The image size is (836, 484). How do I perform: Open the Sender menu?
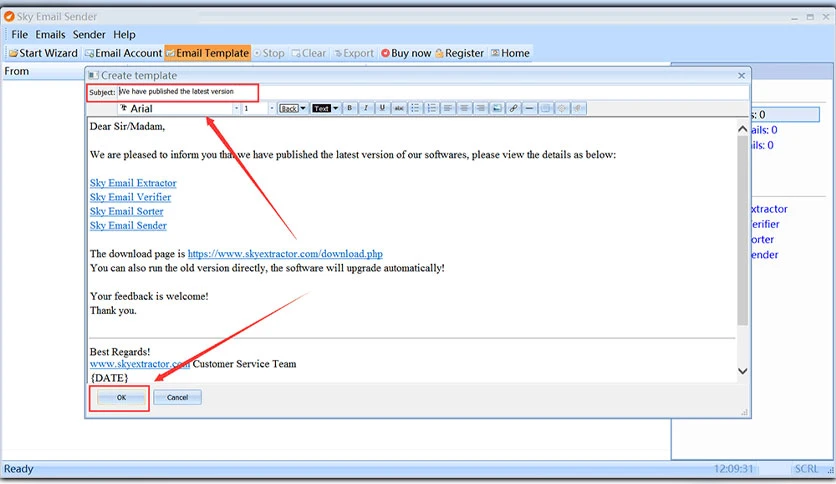click(x=89, y=35)
